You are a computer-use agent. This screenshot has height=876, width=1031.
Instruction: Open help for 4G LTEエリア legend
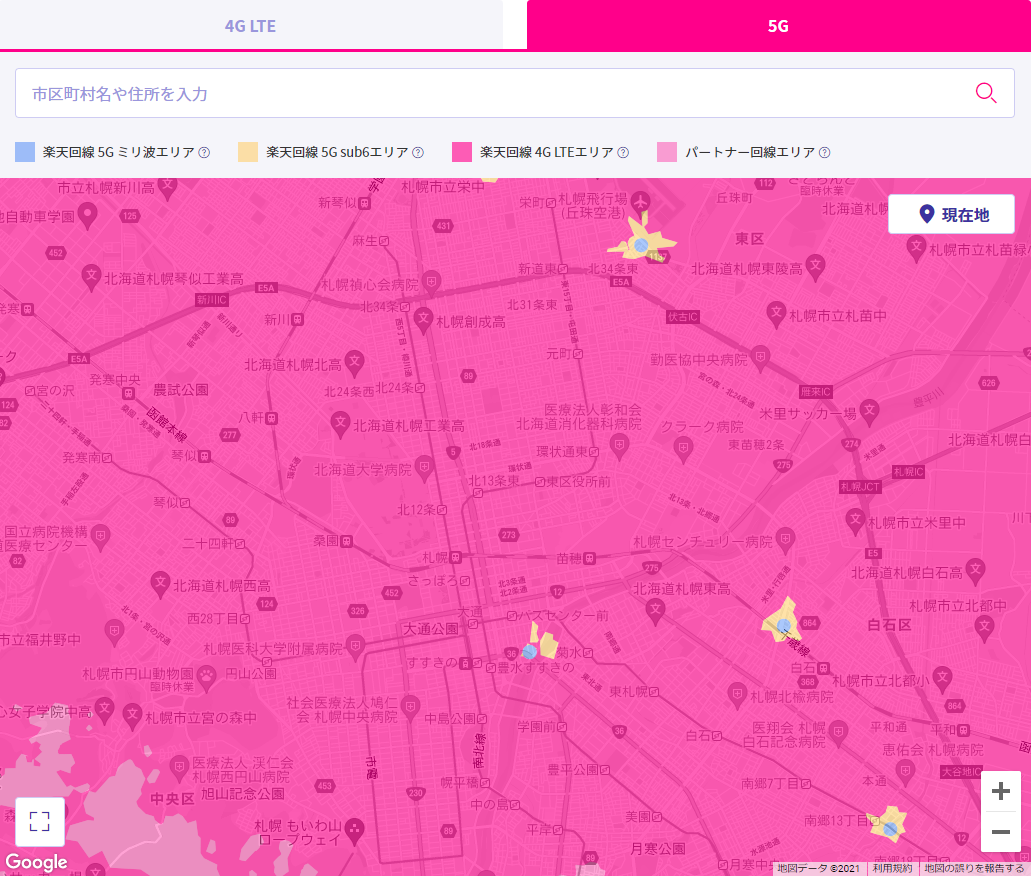coord(623,153)
